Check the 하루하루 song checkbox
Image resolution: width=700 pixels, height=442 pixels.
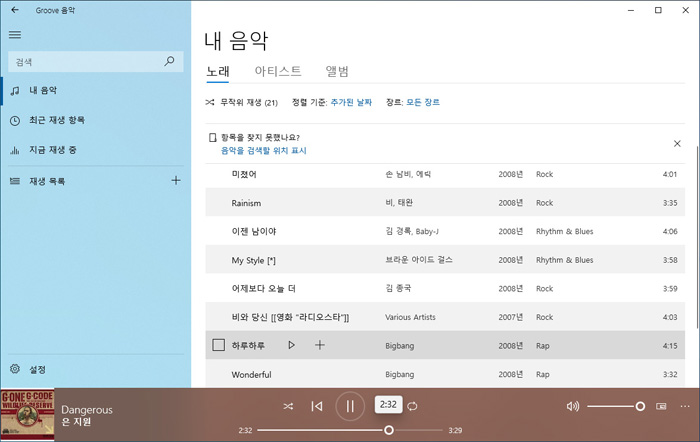click(218, 345)
